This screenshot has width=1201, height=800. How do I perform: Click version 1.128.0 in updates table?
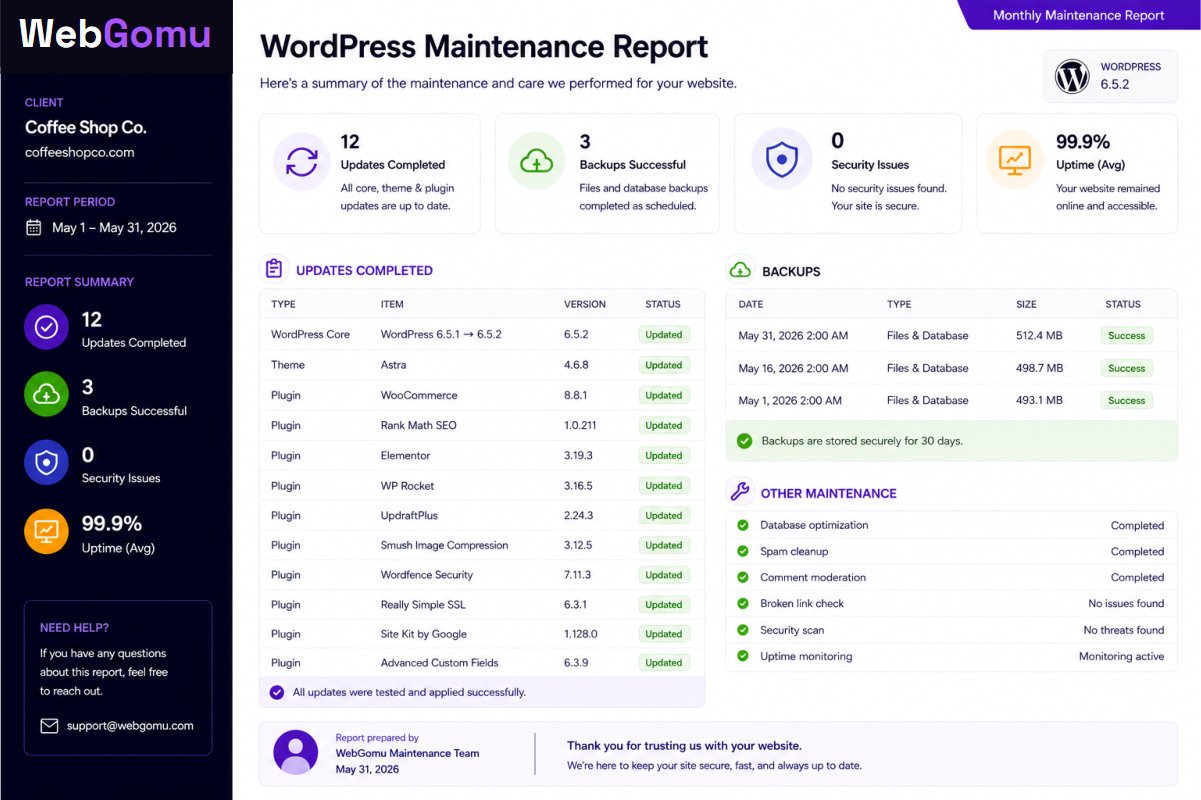581,634
